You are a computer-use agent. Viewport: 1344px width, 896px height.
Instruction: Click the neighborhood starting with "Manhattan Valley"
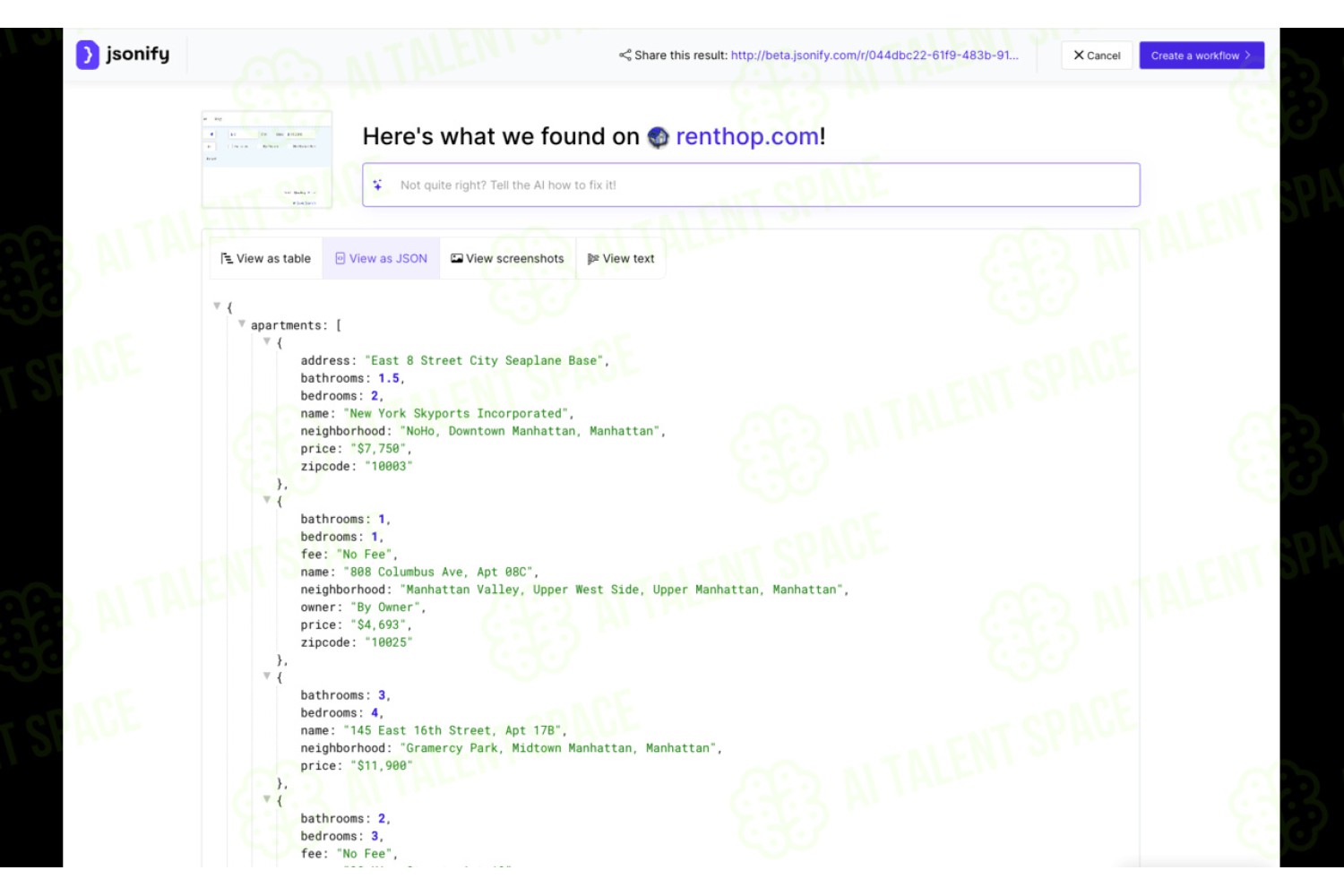point(622,590)
